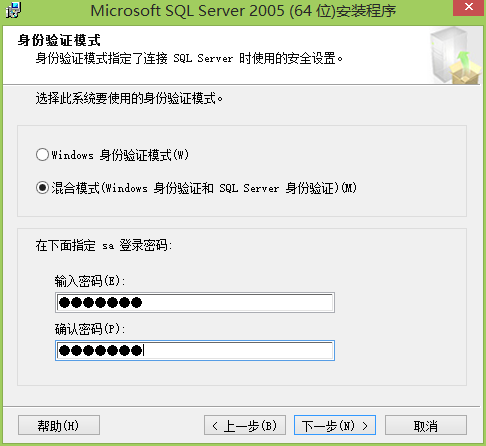Click the window title bar text
The height and width of the screenshot is (446, 486).
[243, 11]
